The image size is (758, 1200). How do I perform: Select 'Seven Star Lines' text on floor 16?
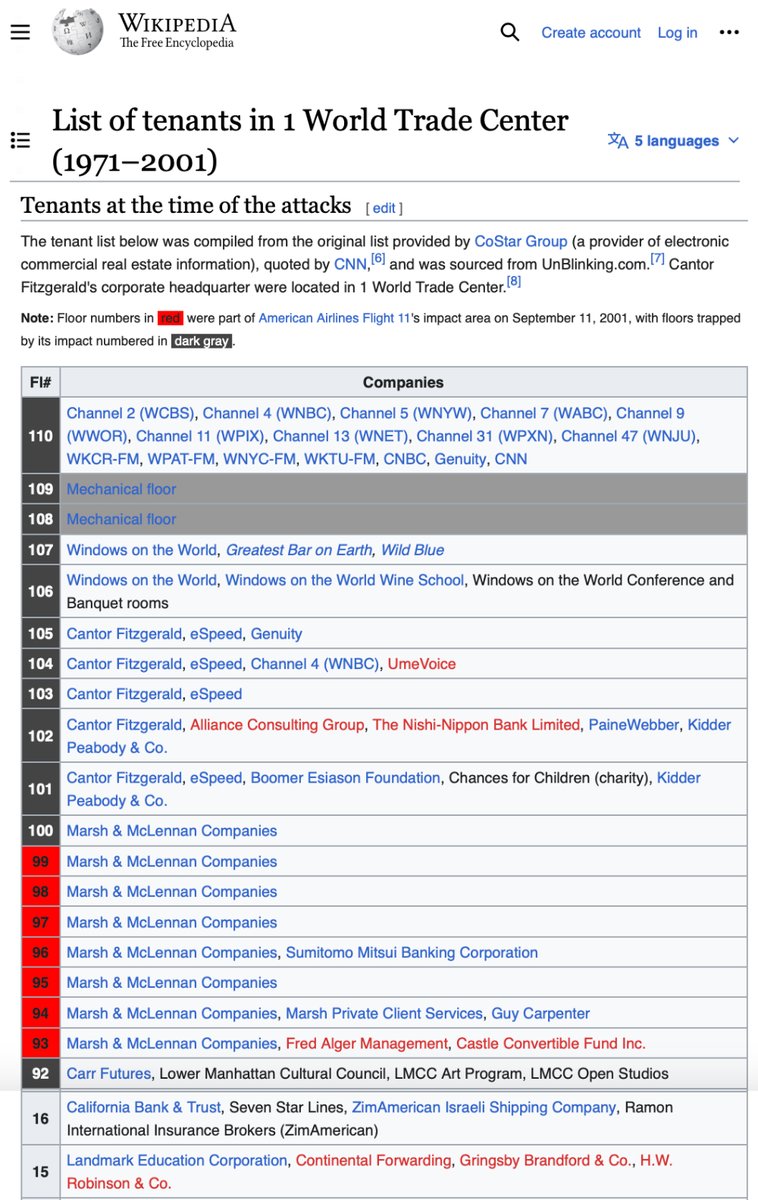click(x=286, y=1108)
